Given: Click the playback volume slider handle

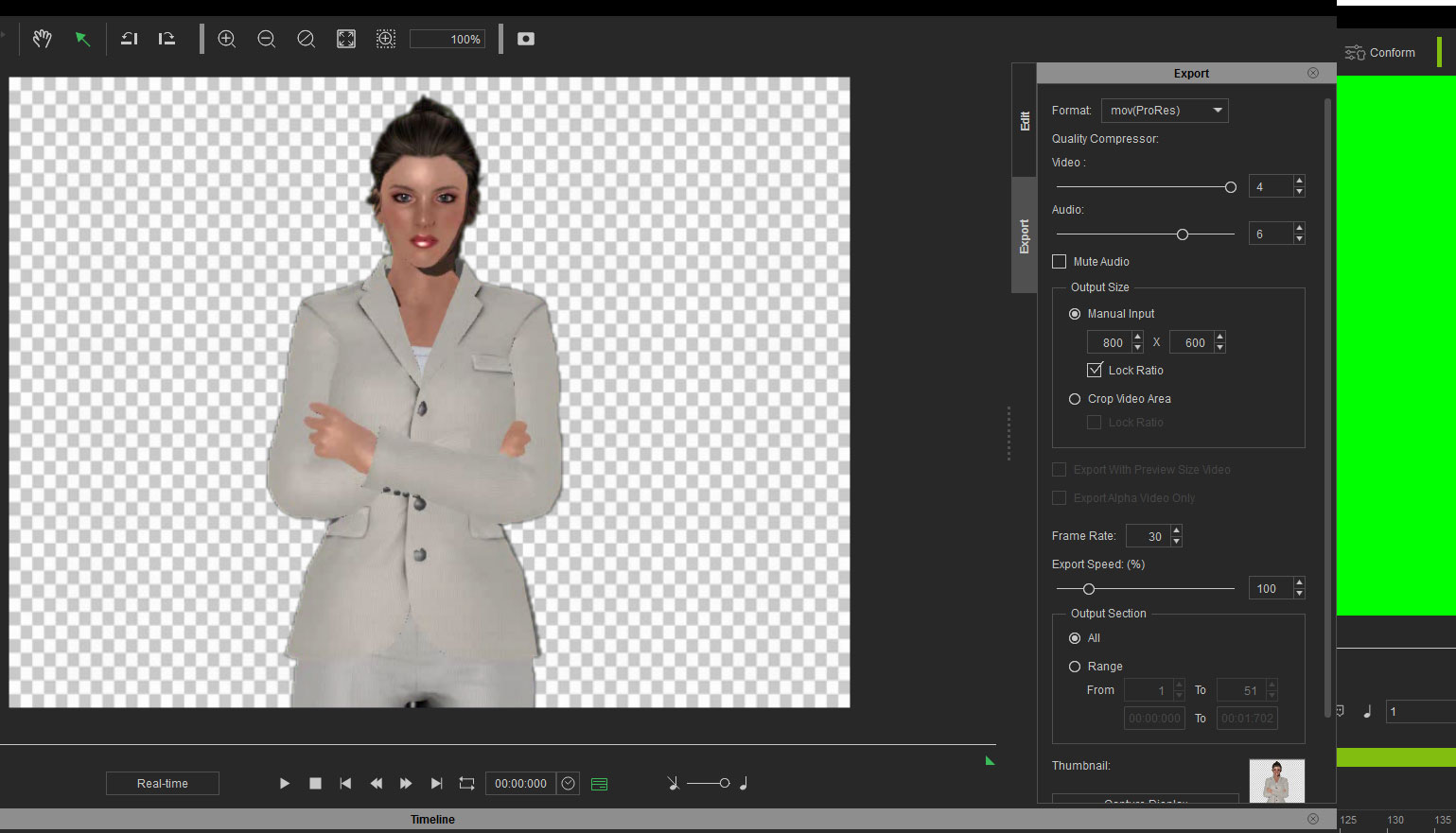Looking at the screenshot, I should point(725,784).
